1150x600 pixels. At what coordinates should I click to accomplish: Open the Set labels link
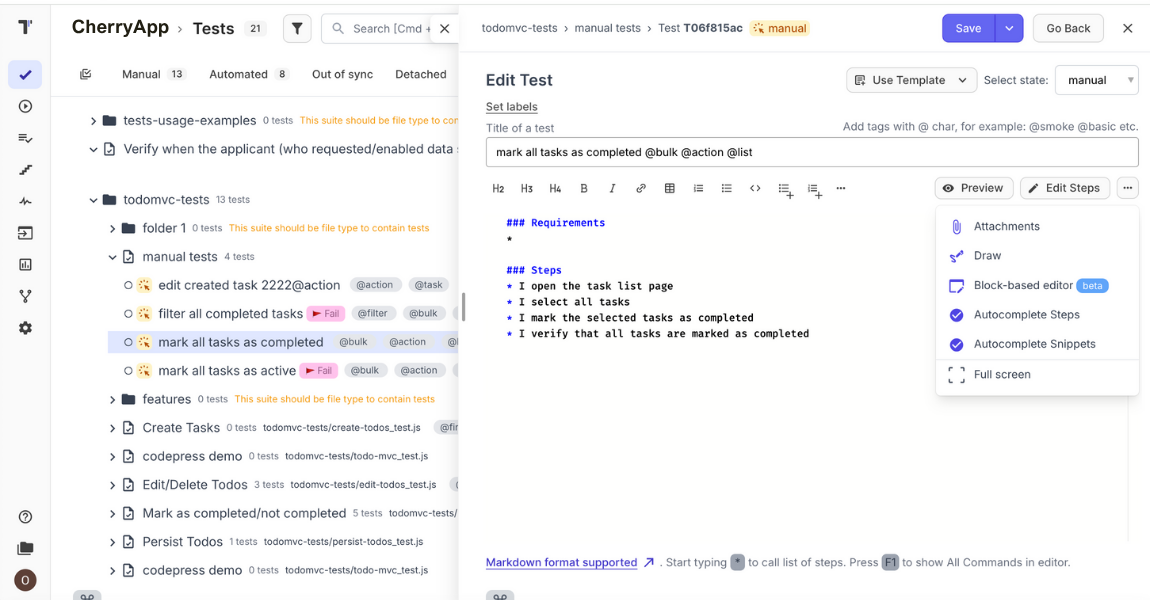511,107
